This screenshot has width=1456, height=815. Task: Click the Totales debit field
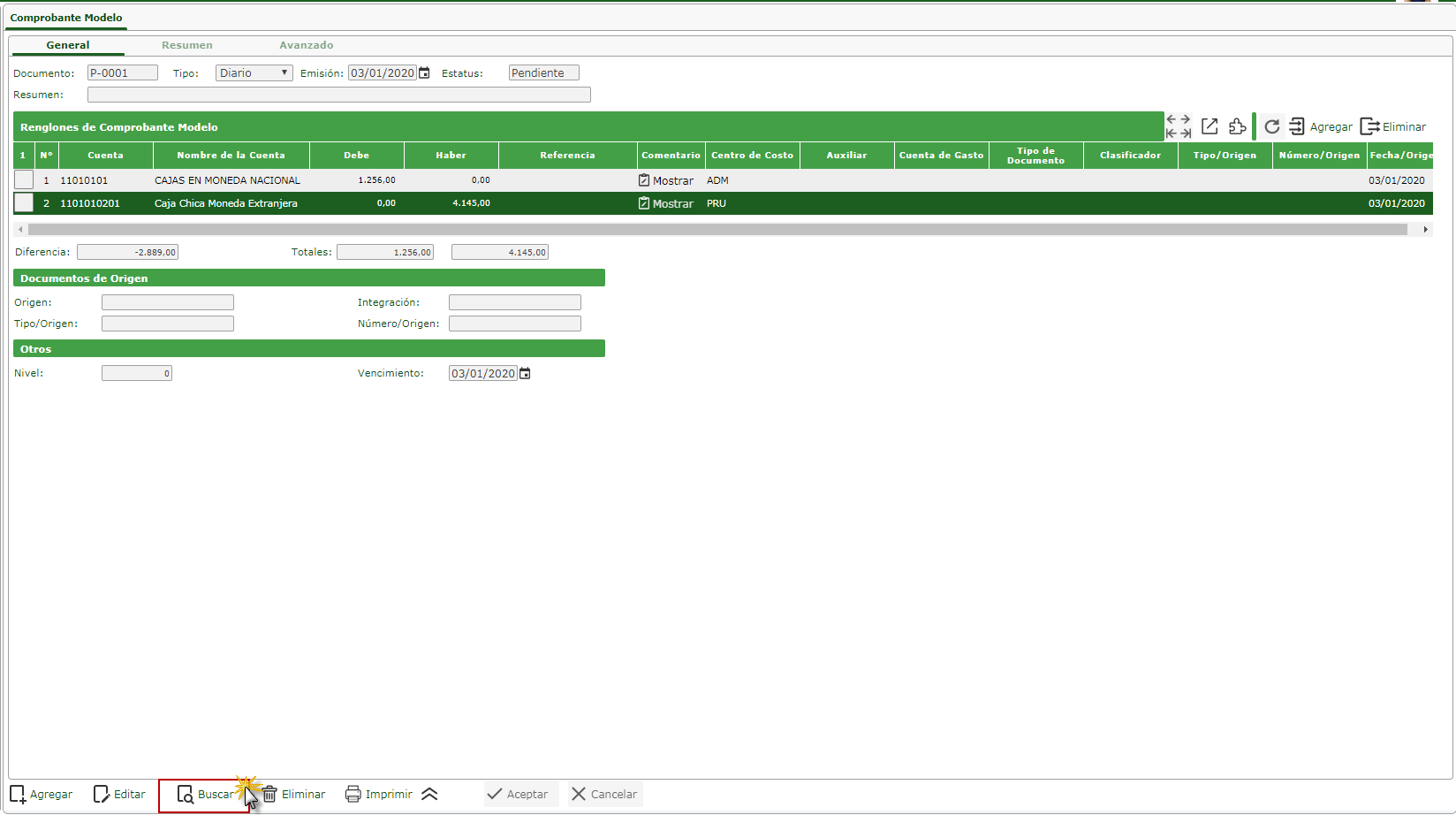click(x=385, y=252)
